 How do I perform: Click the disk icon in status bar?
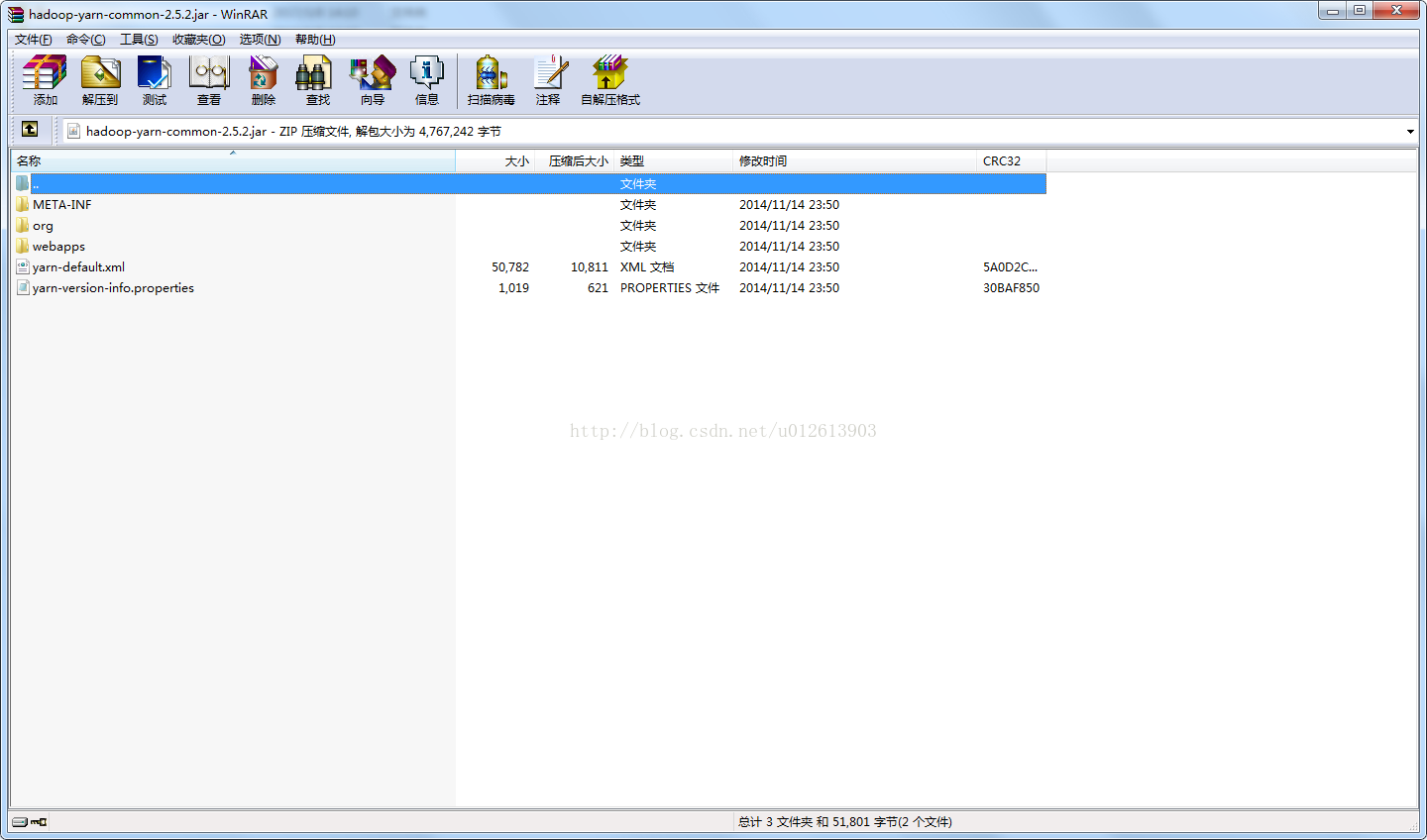[20, 822]
